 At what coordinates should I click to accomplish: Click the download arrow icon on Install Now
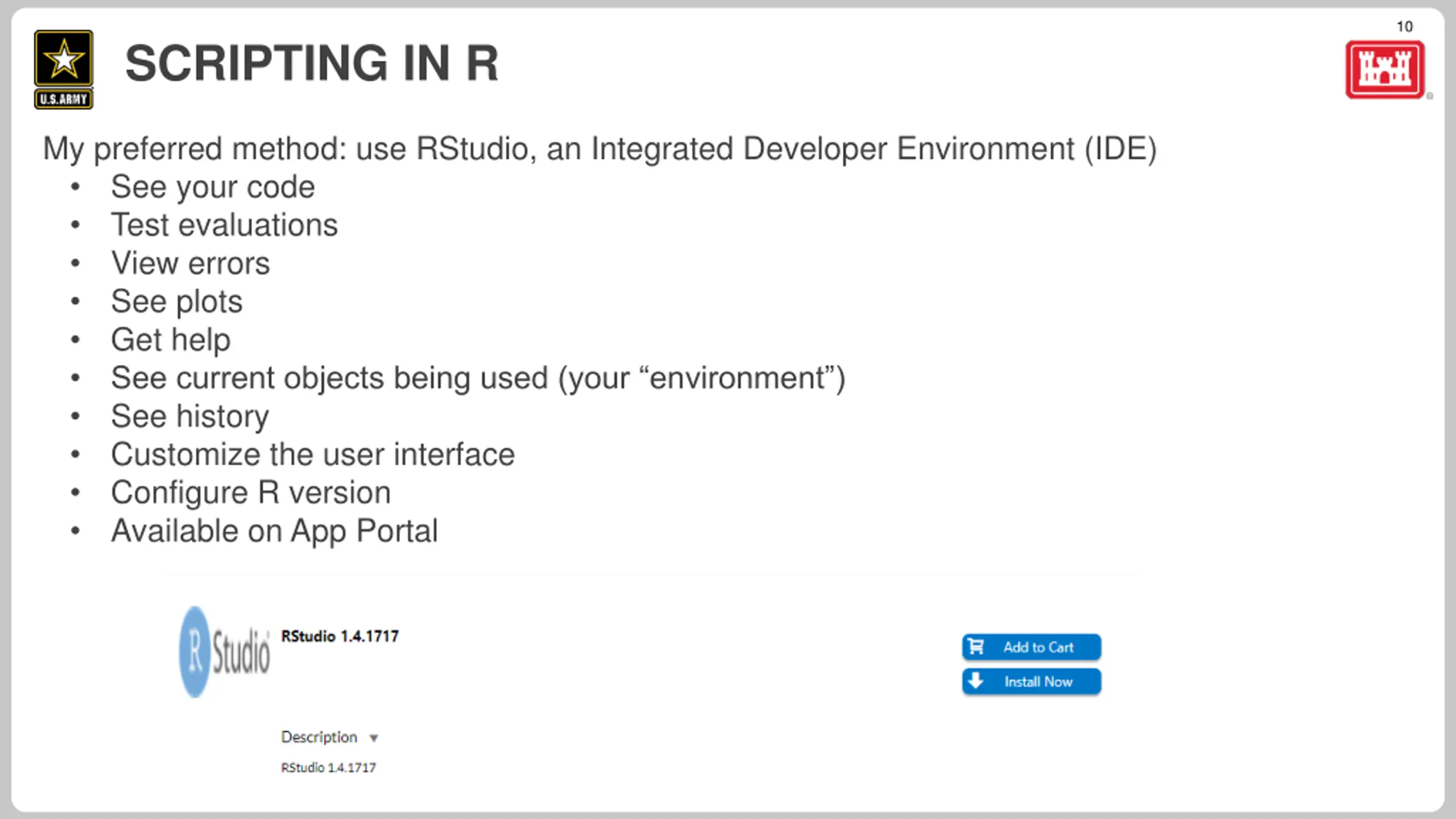(x=976, y=681)
